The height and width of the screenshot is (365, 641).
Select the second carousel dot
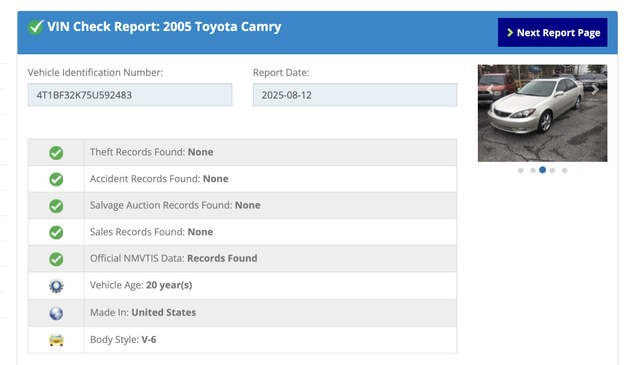(x=533, y=170)
